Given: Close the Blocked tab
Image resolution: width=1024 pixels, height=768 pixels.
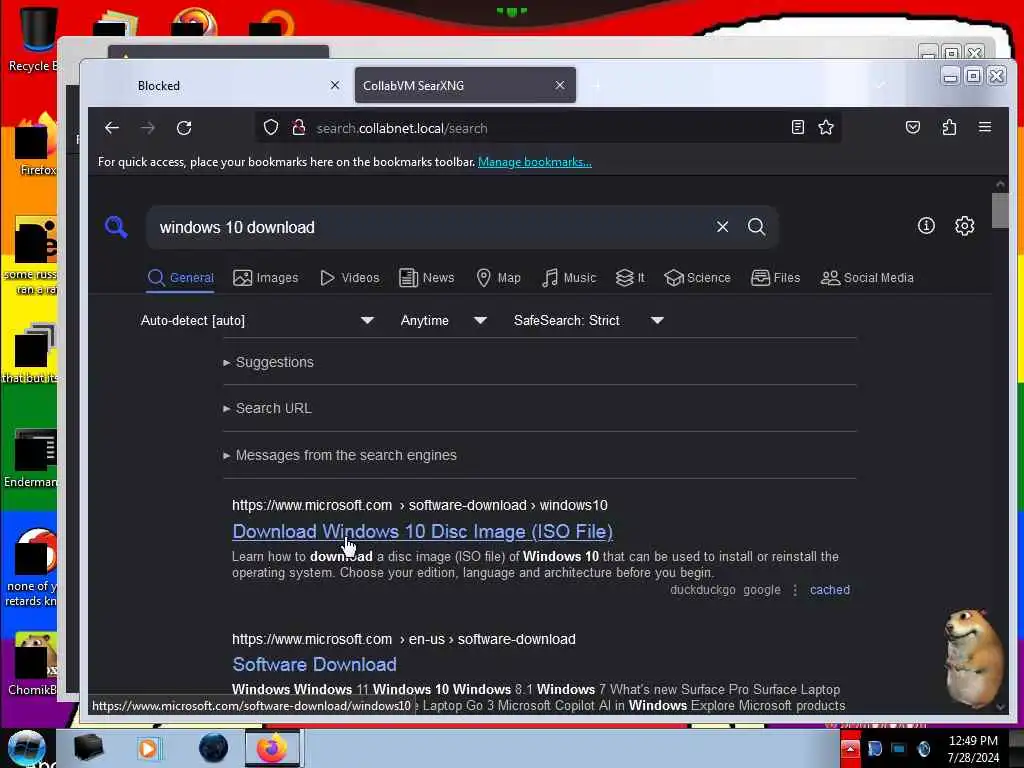Looking at the screenshot, I should click(335, 85).
